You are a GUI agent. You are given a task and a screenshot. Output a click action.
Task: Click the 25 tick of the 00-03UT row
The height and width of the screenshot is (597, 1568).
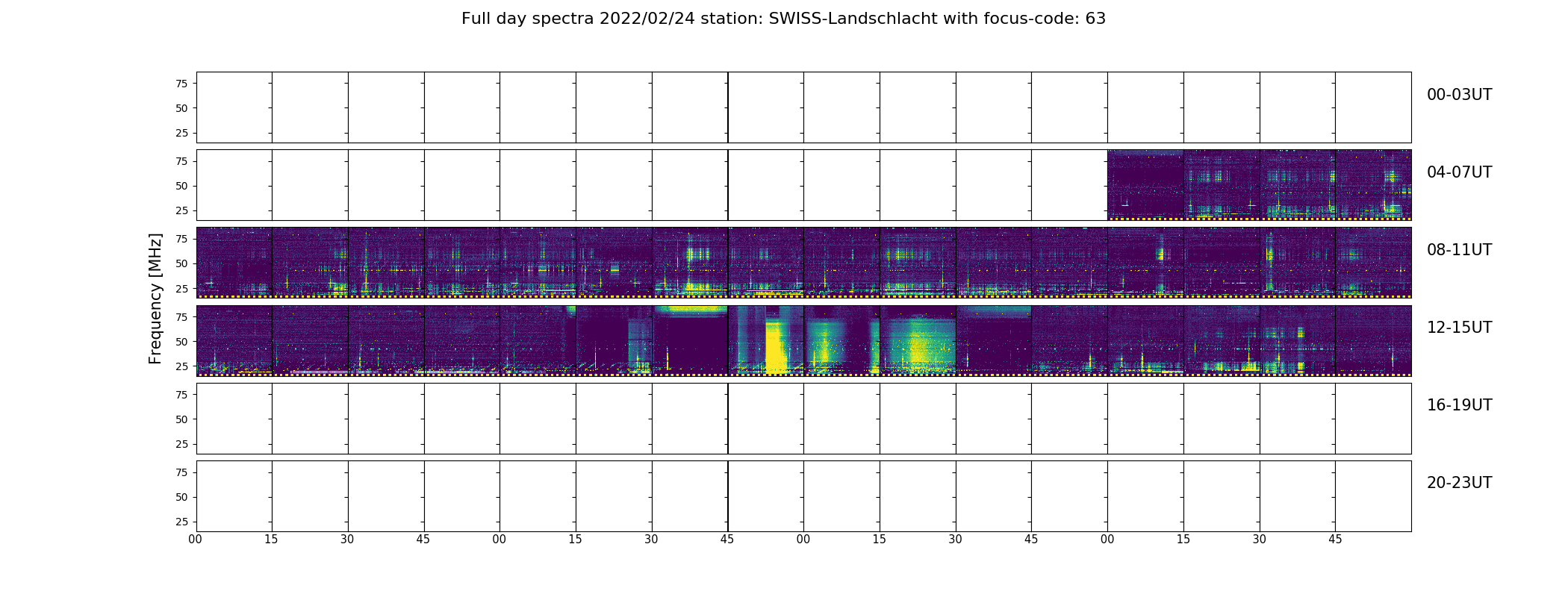(181, 133)
